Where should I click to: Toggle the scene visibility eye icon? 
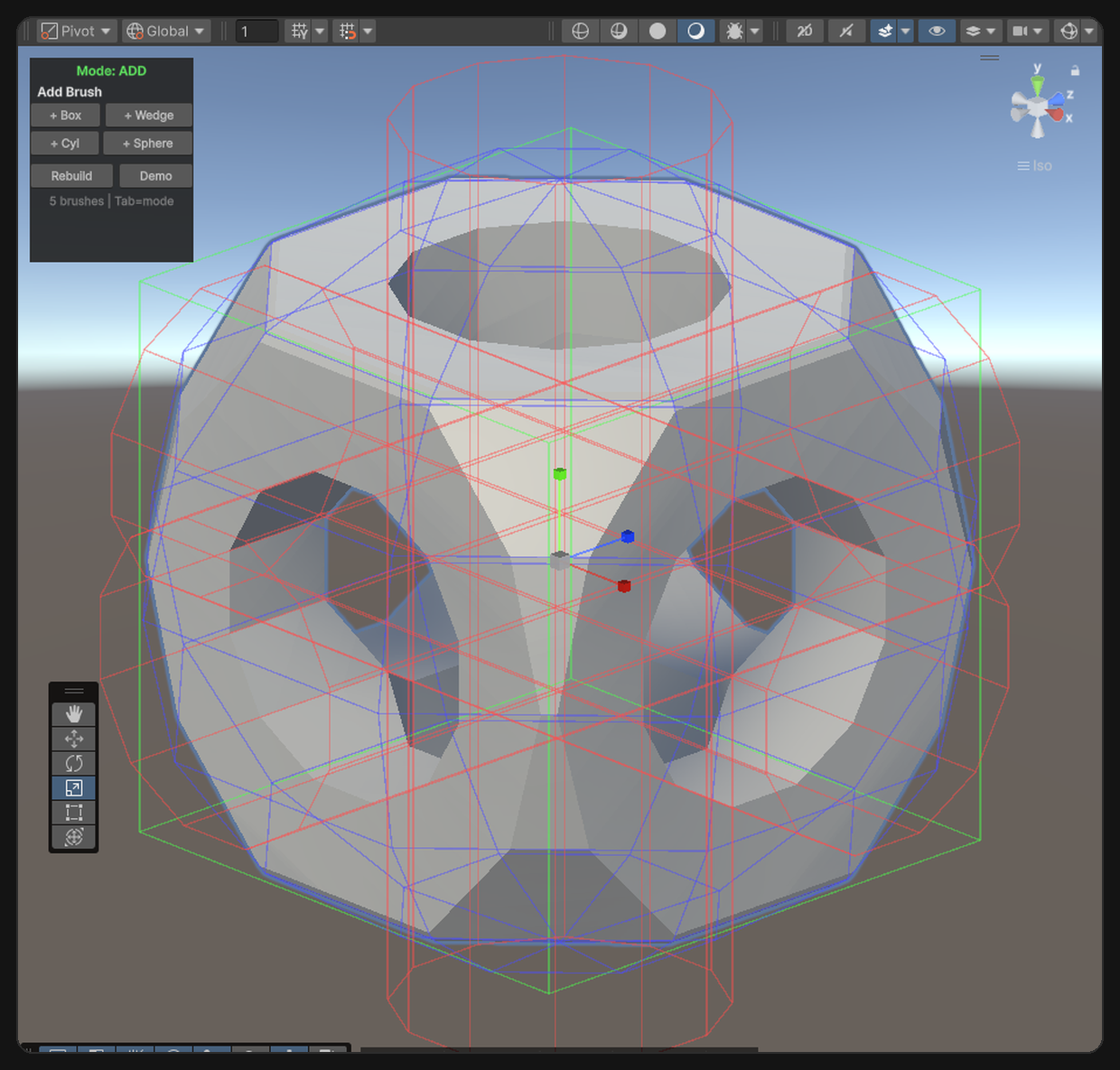[937, 31]
